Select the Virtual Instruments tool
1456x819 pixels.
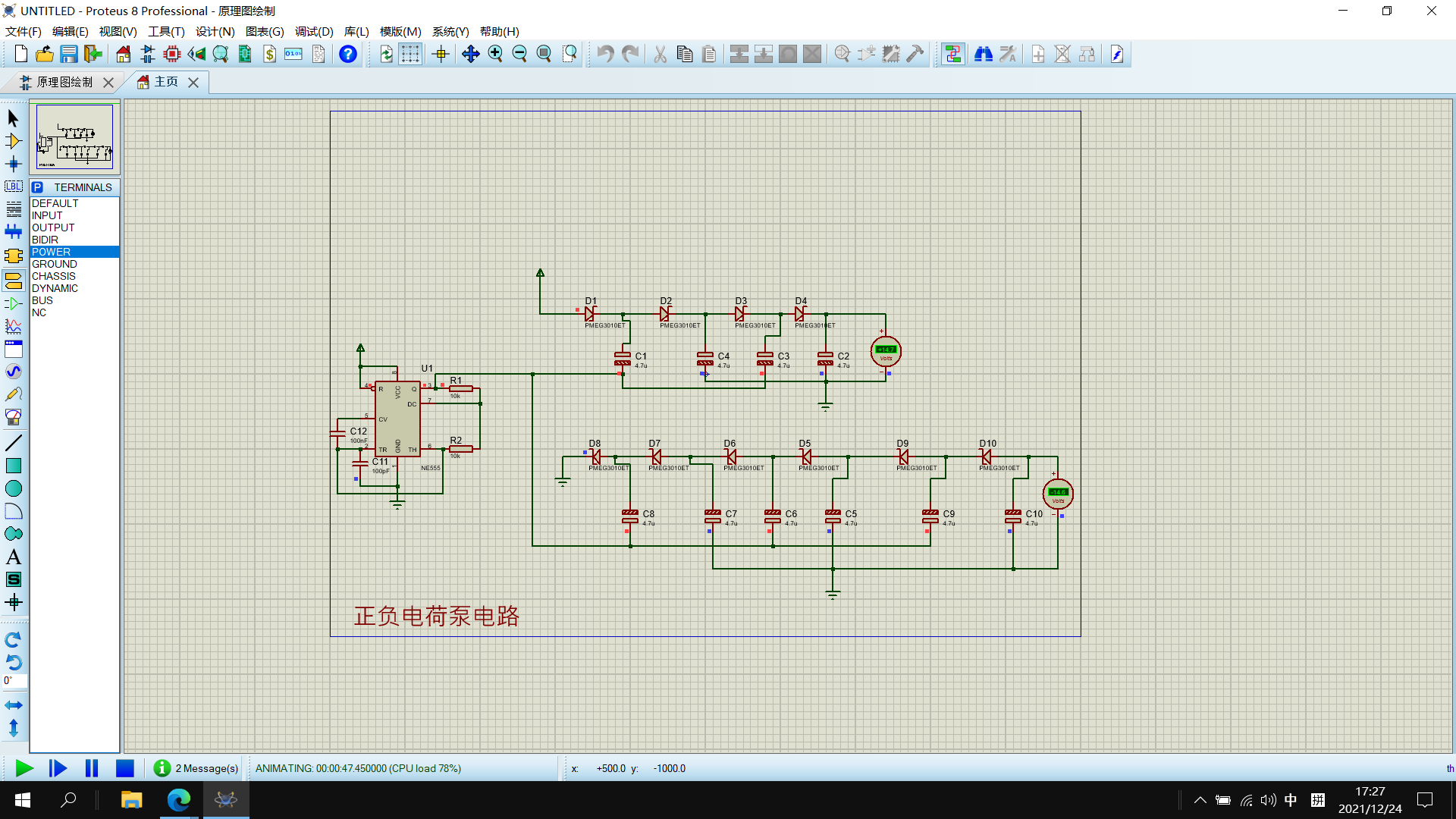(x=13, y=417)
